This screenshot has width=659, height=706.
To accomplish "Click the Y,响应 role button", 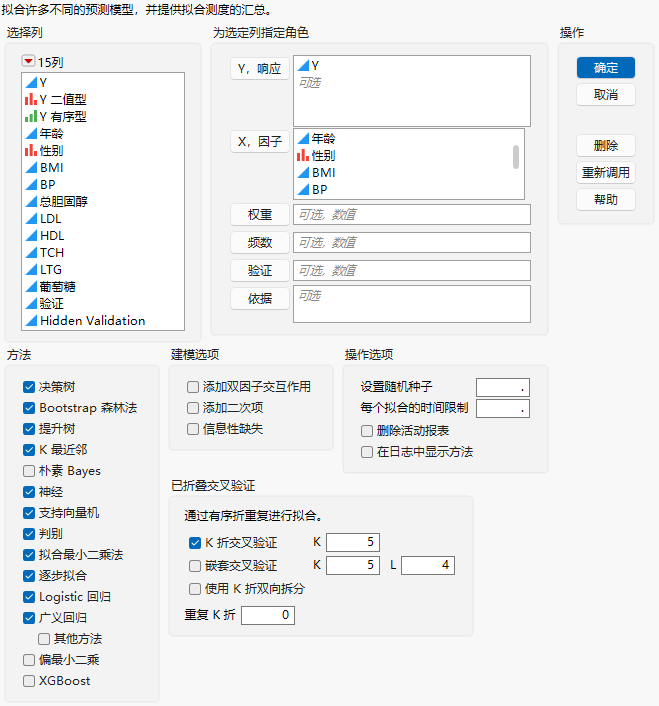I will click(260, 69).
